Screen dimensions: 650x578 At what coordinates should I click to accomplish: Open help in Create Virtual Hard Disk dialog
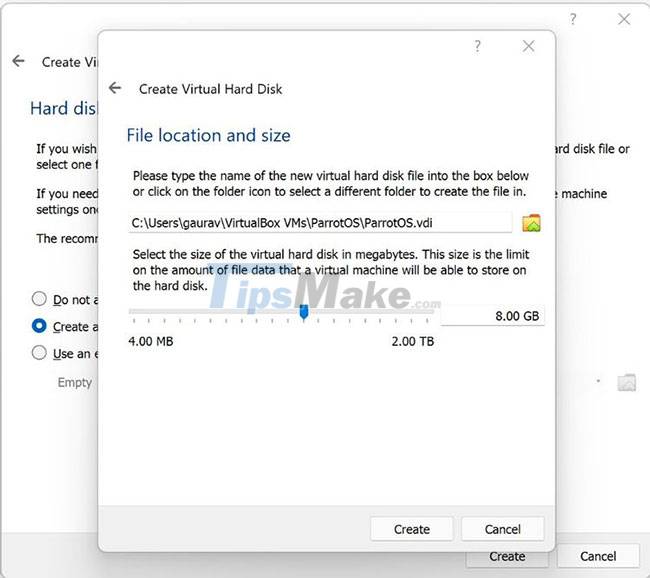pyautogui.click(x=478, y=46)
